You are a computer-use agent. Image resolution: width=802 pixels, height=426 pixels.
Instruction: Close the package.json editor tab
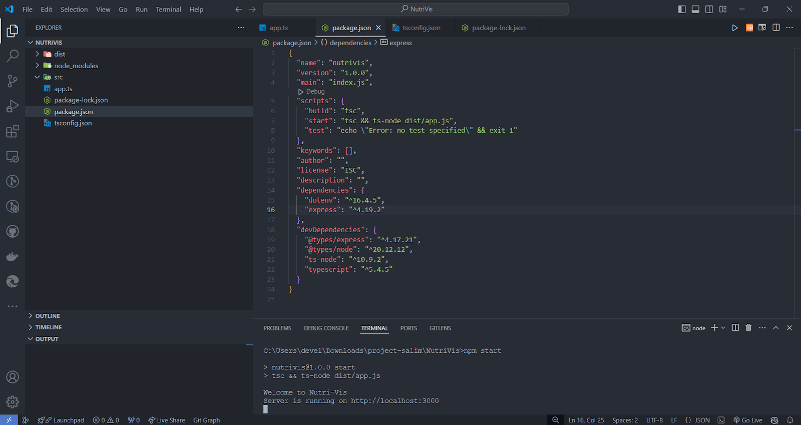point(378,28)
